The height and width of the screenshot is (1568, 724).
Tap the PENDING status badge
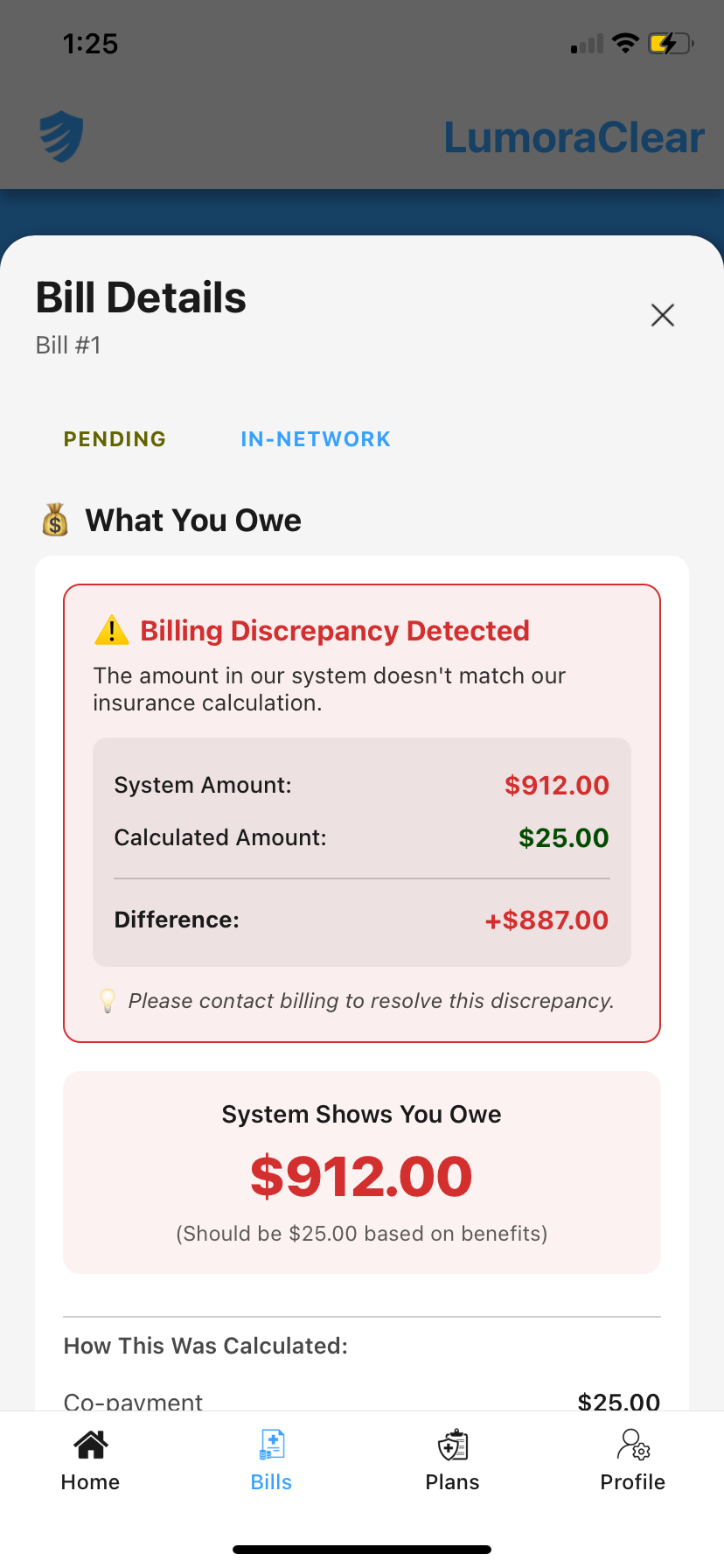[x=115, y=439]
